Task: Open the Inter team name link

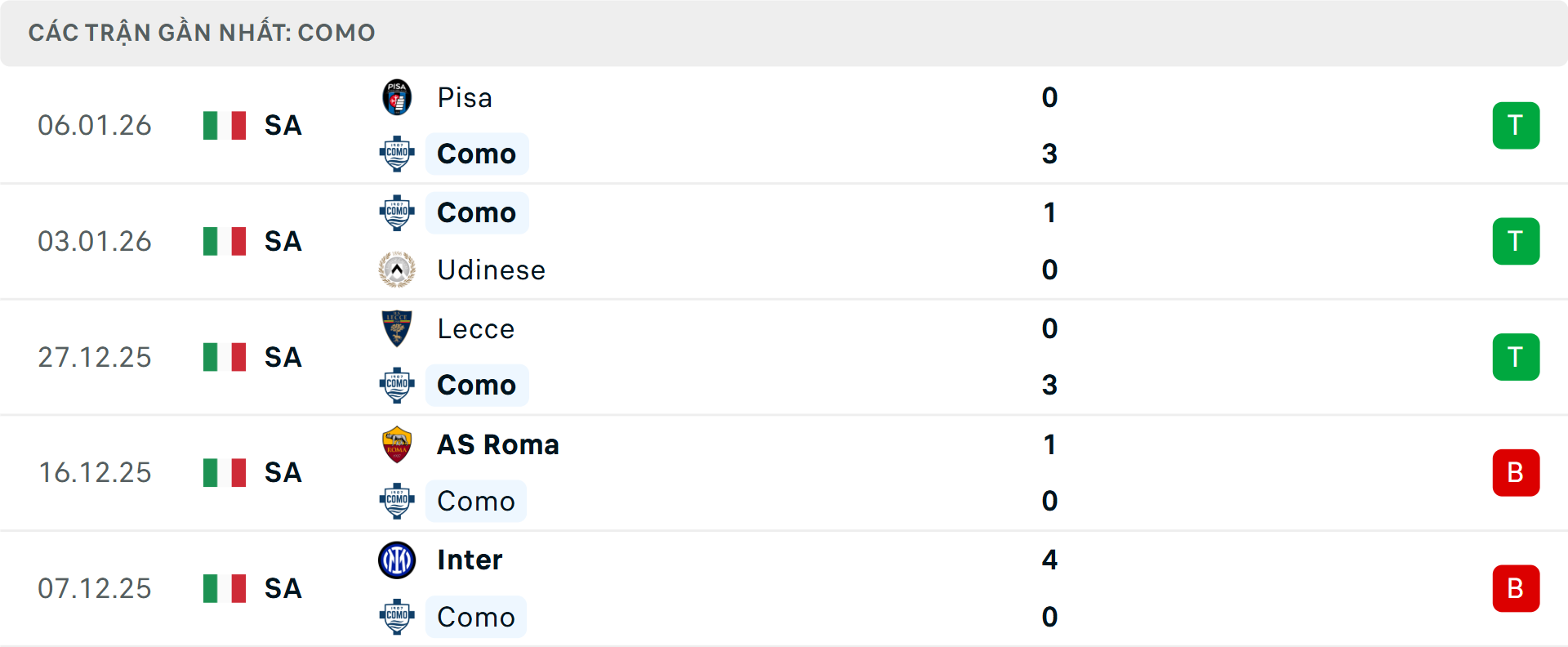Action: pyautogui.click(x=470, y=560)
